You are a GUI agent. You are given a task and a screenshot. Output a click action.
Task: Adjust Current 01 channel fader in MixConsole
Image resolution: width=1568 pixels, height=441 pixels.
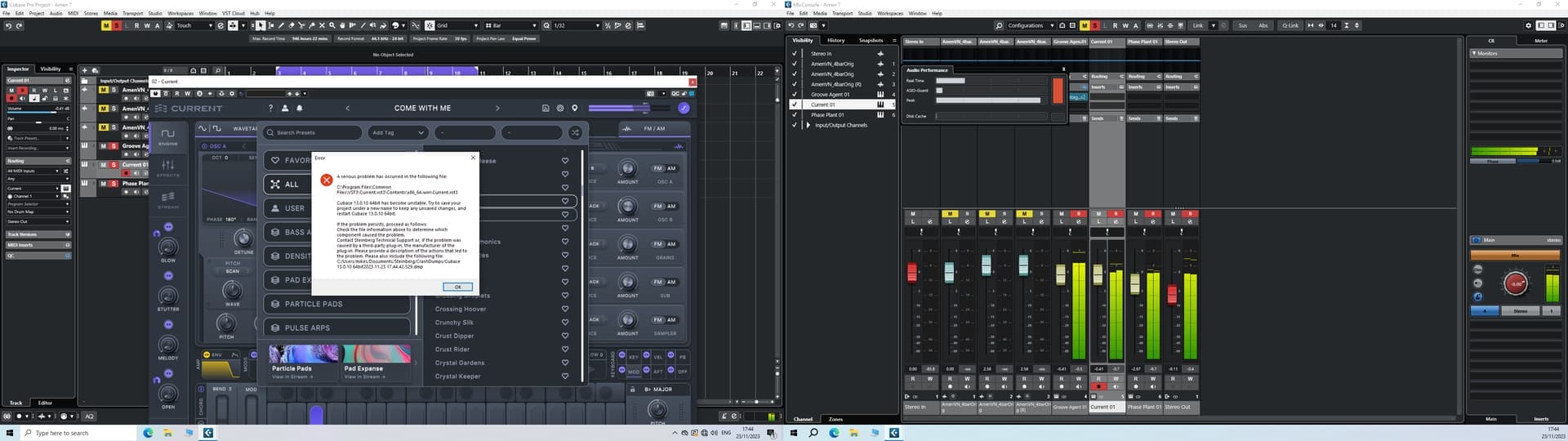(1098, 276)
